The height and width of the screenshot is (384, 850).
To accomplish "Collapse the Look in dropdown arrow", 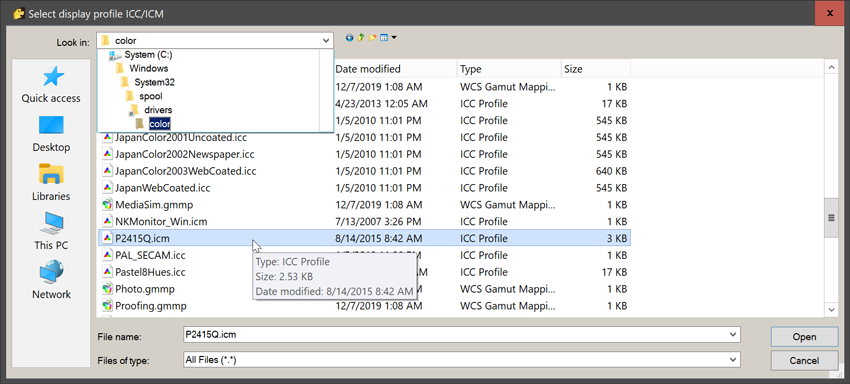I will coord(326,41).
